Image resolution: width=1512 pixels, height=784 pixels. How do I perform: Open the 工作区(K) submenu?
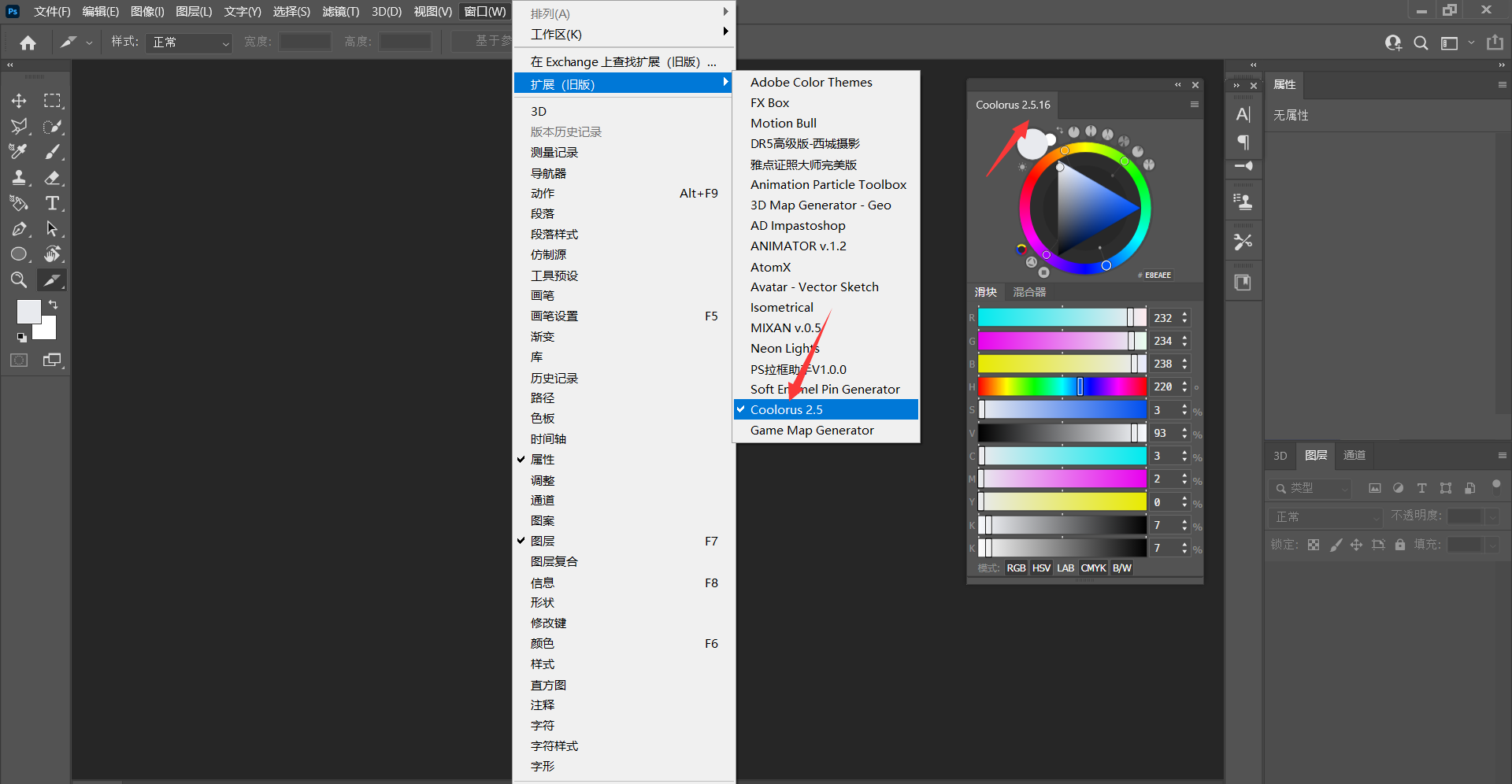point(624,34)
